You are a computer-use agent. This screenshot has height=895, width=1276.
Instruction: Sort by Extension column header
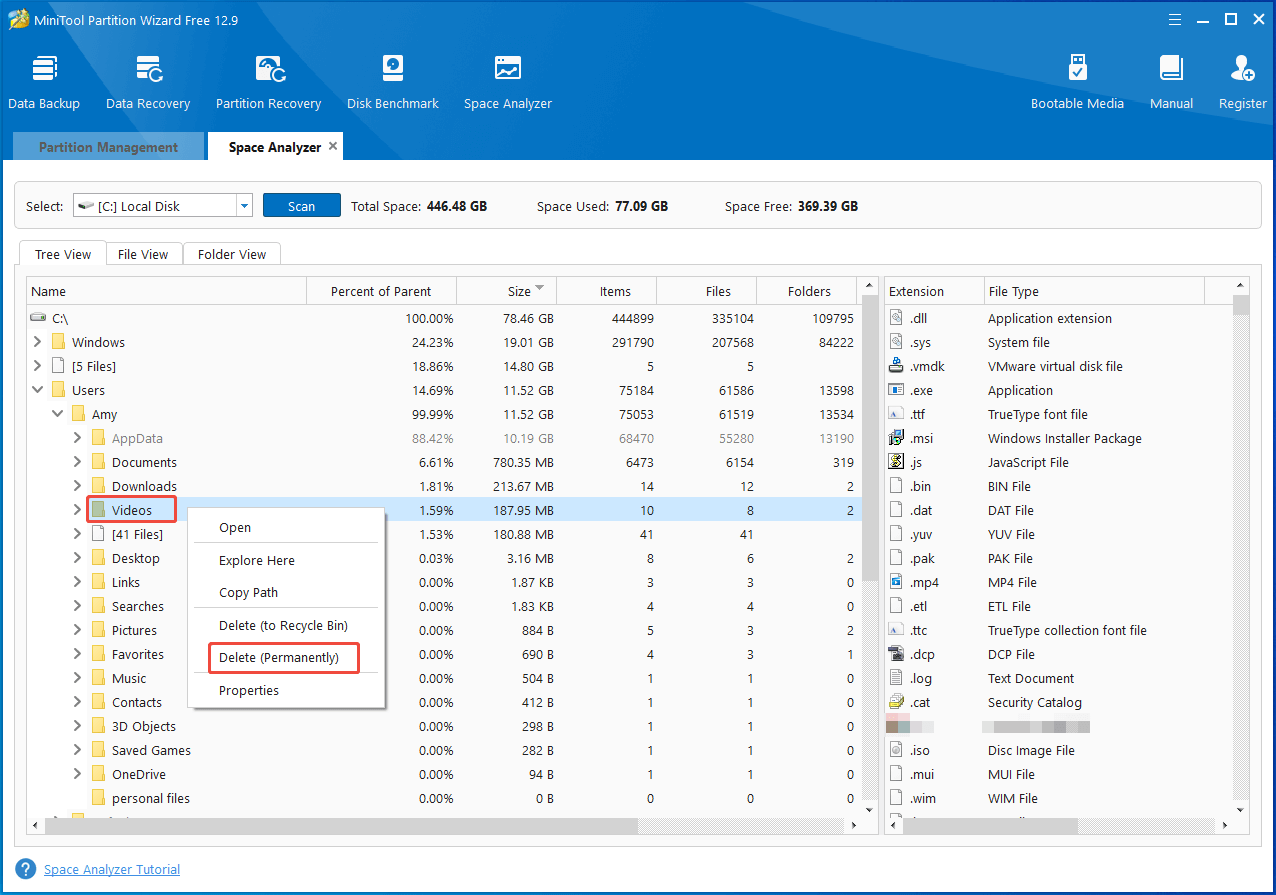pyautogui.click(x=935, y=291)
